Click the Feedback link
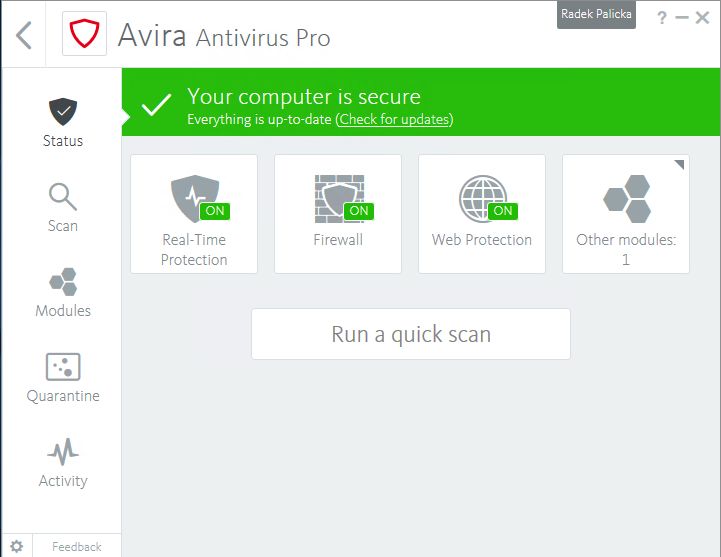The image size is (721, 557). (x=77, y=546)
